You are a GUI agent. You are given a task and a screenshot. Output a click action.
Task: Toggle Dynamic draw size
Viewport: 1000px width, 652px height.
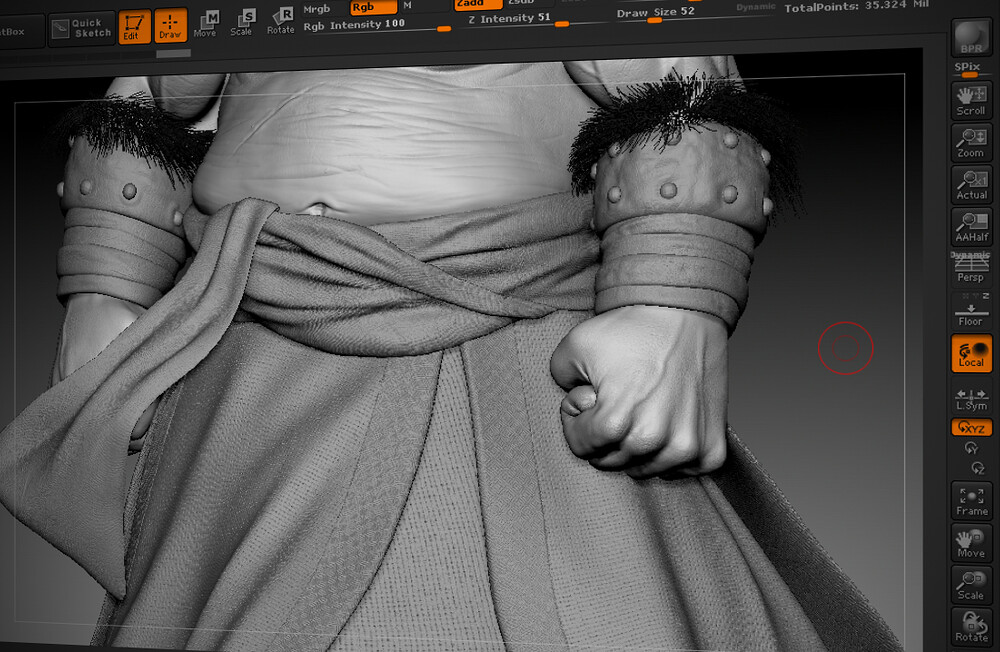[756, 7]
